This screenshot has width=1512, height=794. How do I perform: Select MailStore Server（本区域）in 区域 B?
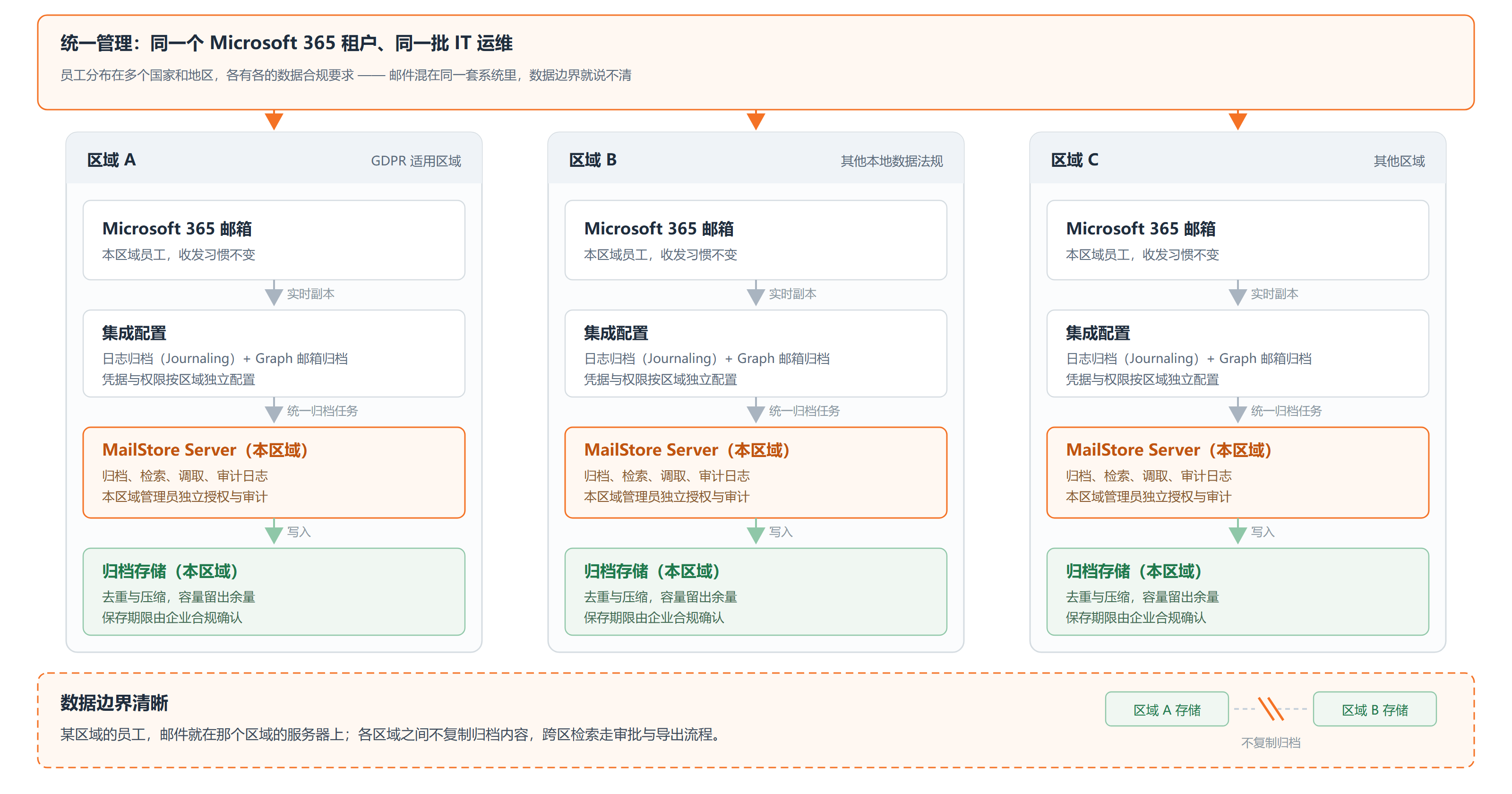click(756, 473)
